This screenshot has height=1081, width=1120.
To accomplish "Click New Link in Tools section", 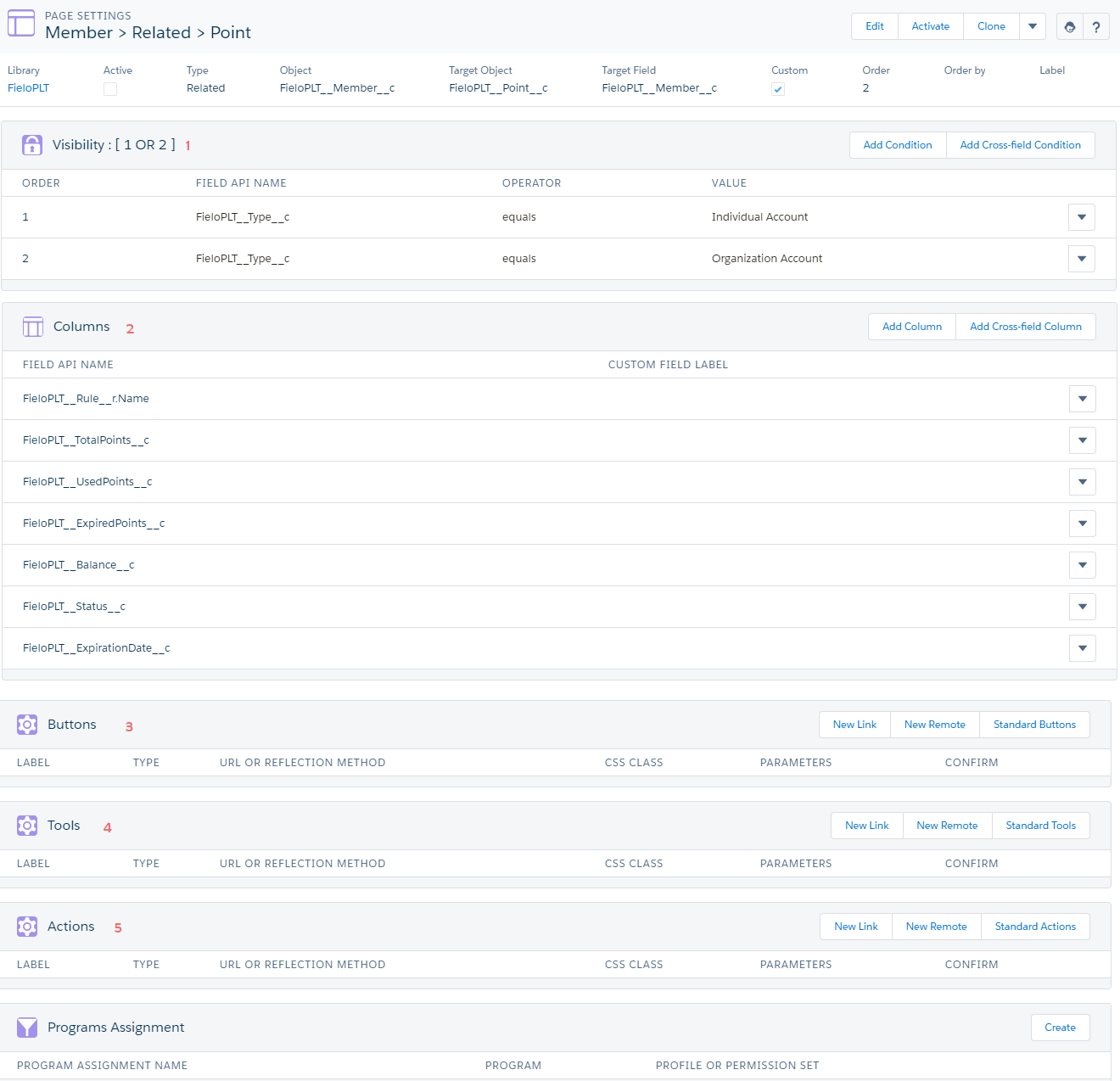I will point(867,826).
